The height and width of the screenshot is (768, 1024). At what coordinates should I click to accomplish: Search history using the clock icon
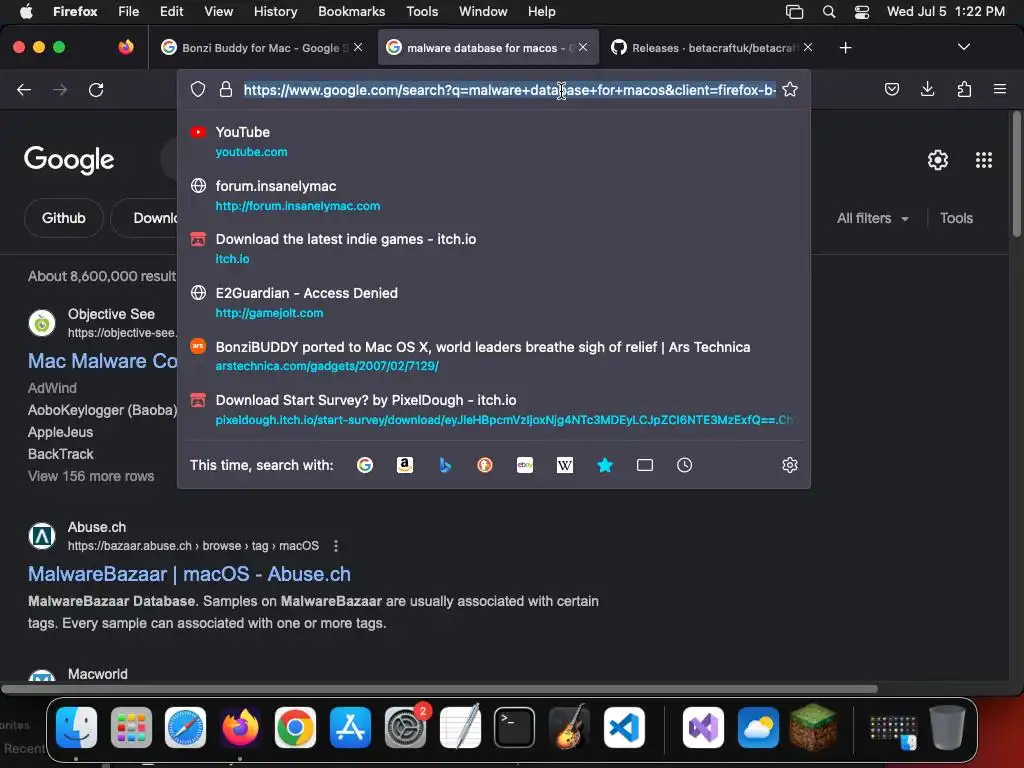pyautogui.click(x=684, y=465)
